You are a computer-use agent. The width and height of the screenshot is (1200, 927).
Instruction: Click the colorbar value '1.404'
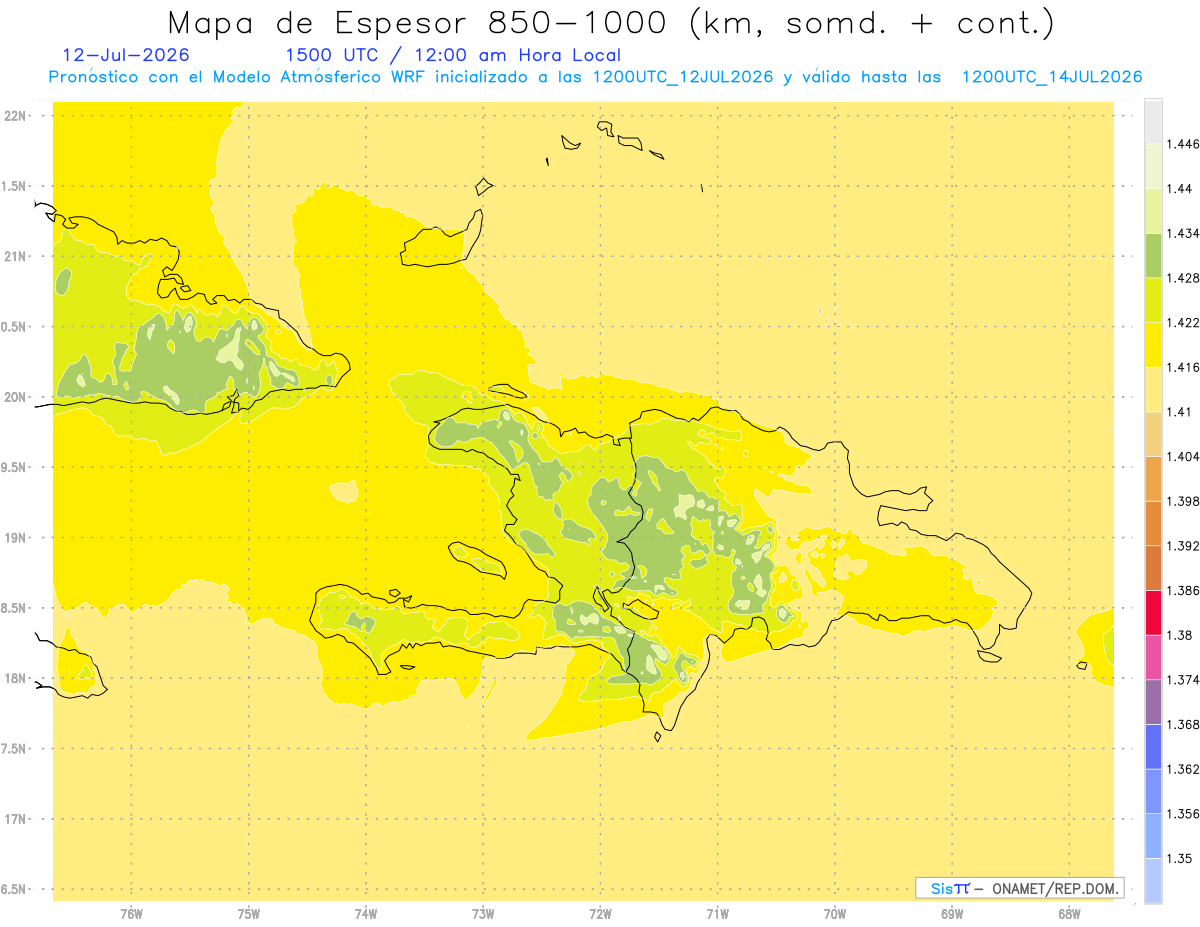click(1183, 457)
